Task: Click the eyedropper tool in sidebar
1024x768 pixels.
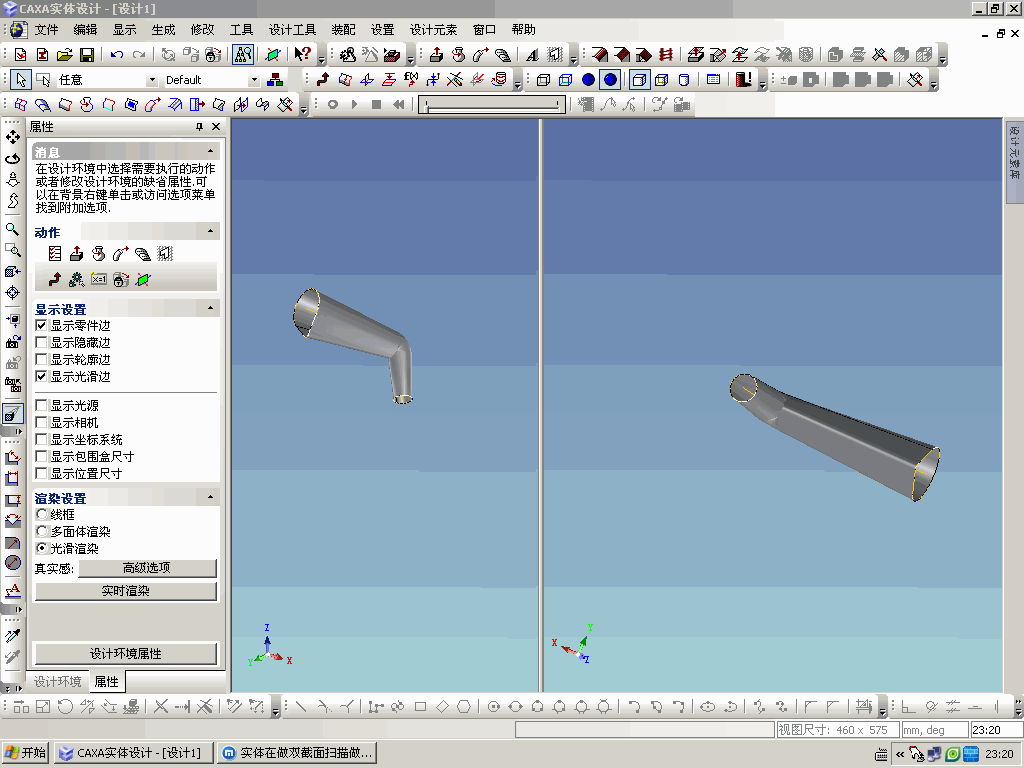Action: (x=12, y=635)
